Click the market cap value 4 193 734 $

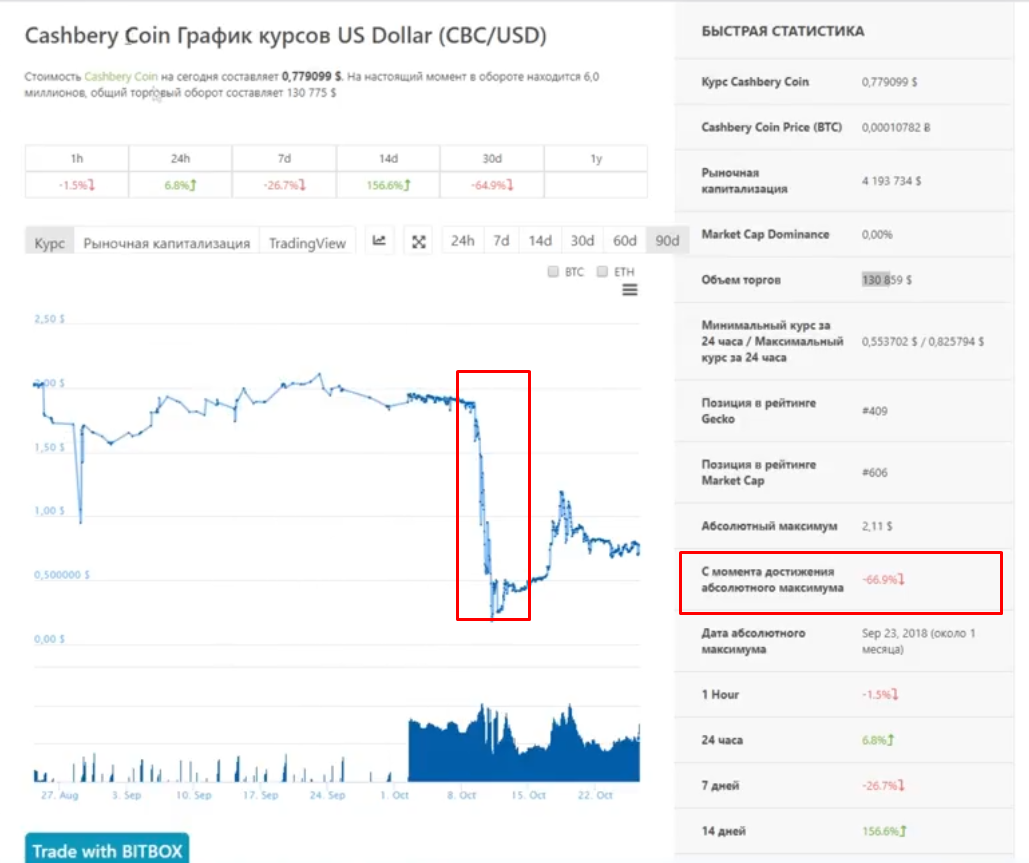[891, 181]
